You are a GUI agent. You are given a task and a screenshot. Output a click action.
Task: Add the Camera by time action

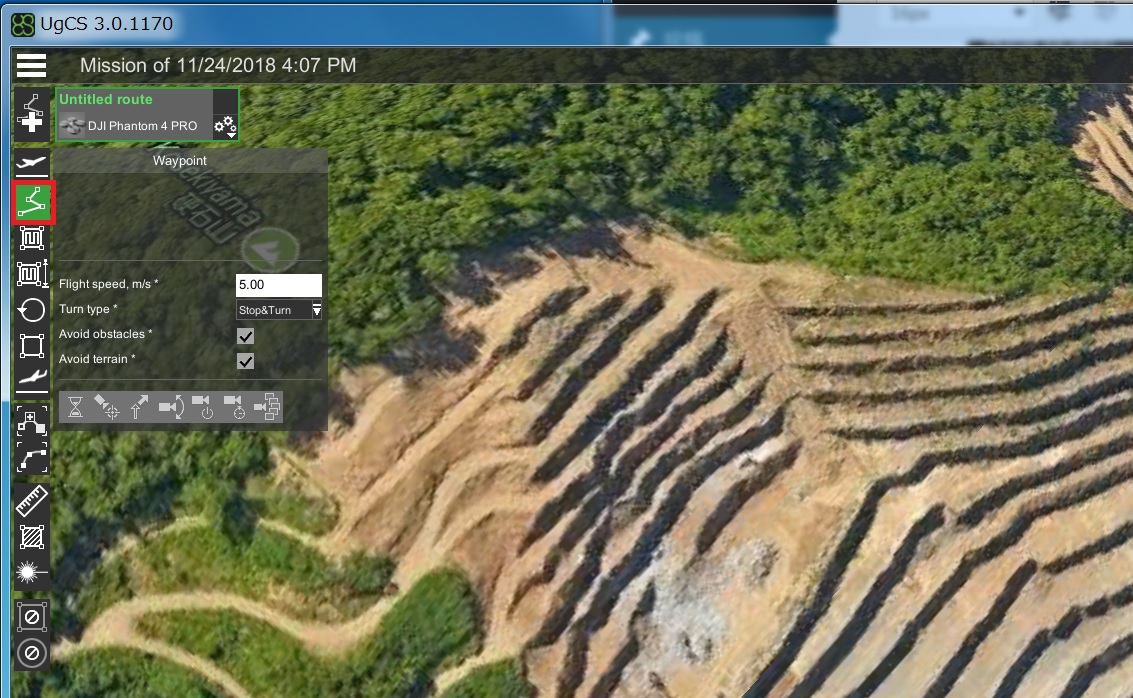[237, 407]
